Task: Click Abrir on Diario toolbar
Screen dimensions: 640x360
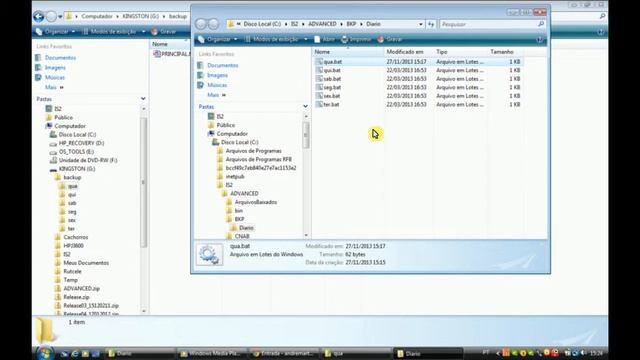Action: click(324, 39)
